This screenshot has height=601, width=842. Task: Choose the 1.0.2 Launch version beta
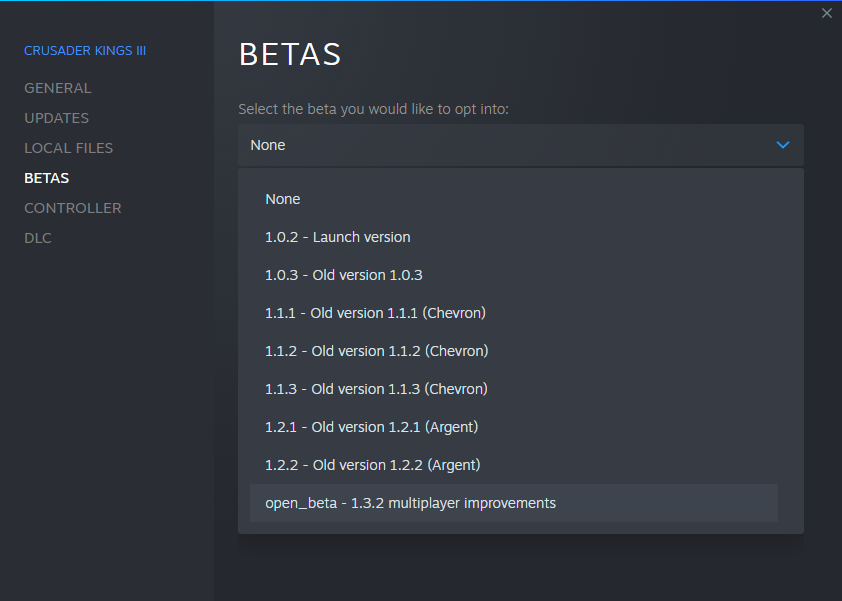tap(337, 237)
